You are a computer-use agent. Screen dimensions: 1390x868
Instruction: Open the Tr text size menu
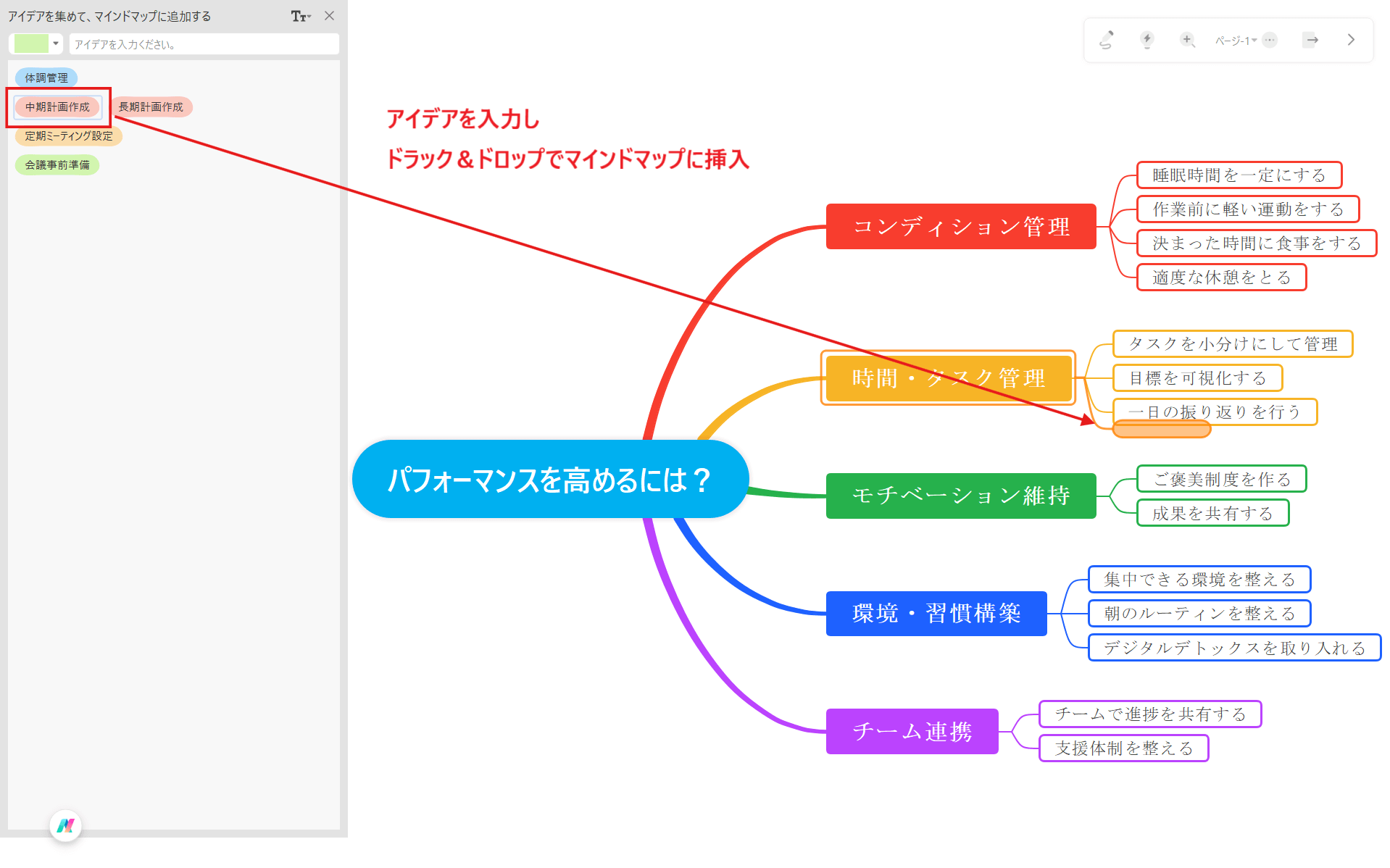297,16
